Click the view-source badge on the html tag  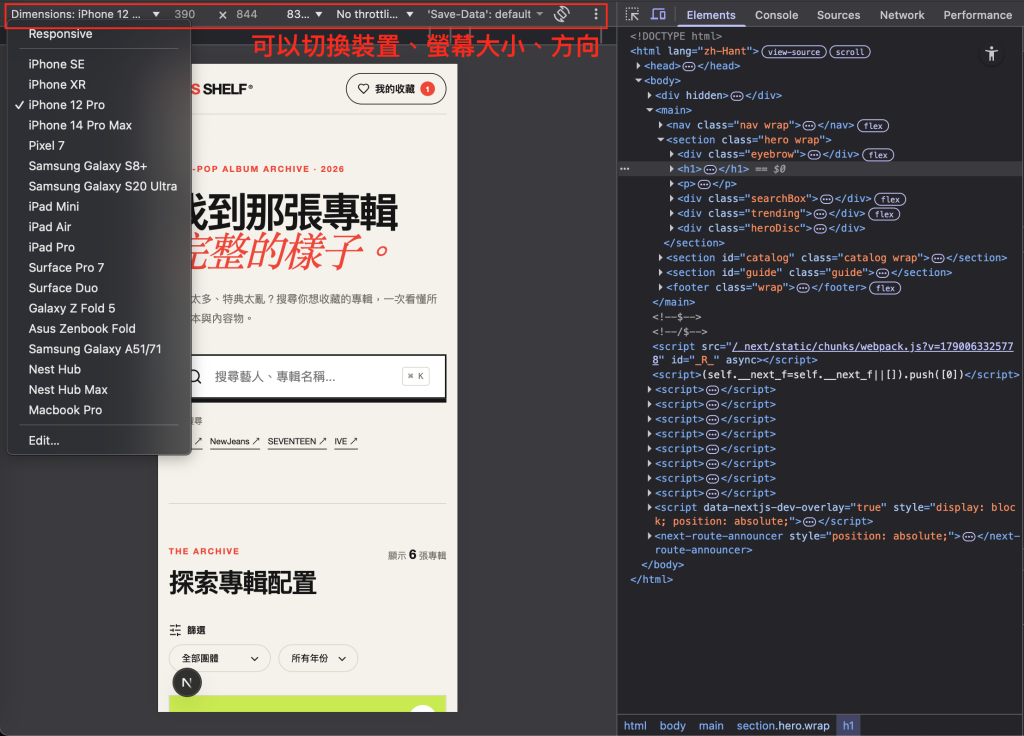(x=793, y=52)
